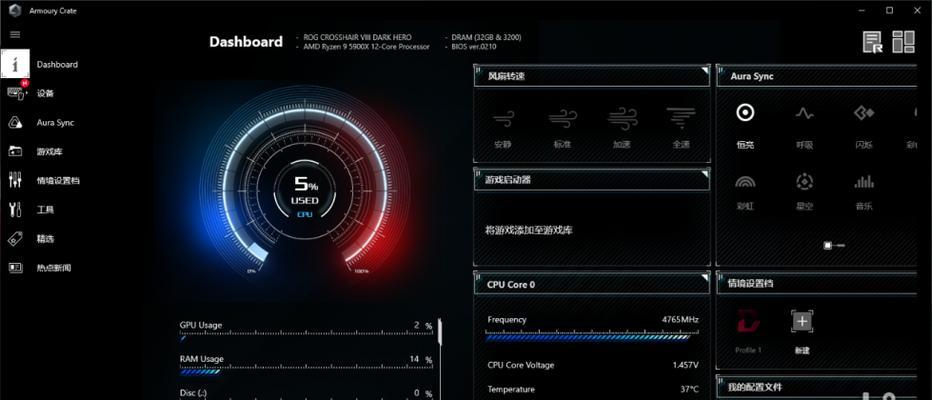Screen dimensions: 932x400
Task: Open 工具 tools in the sidebar
Action: coord(45,210)
